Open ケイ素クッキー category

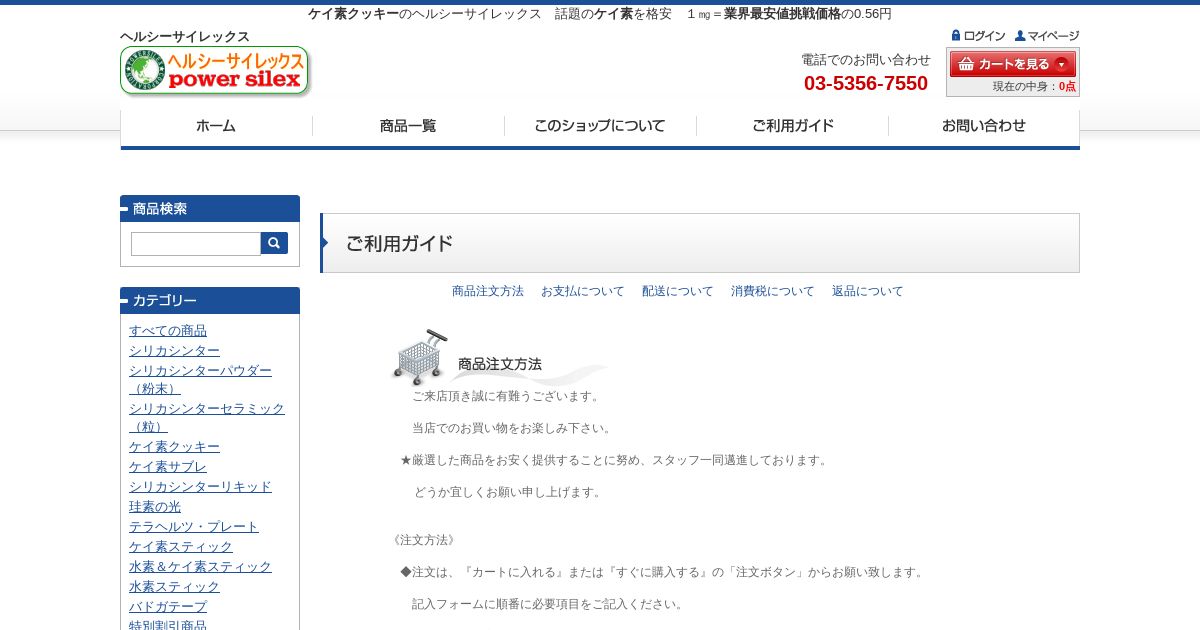point(174,447)
